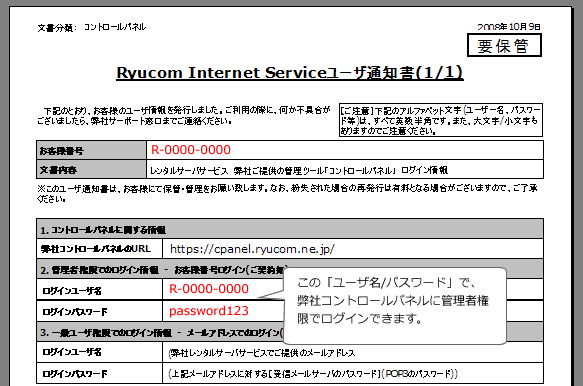Viewport: 583px width, 386px height.
Task: Click the callout bubble about ユーザ名/パスワード
Action: [395, 306]
